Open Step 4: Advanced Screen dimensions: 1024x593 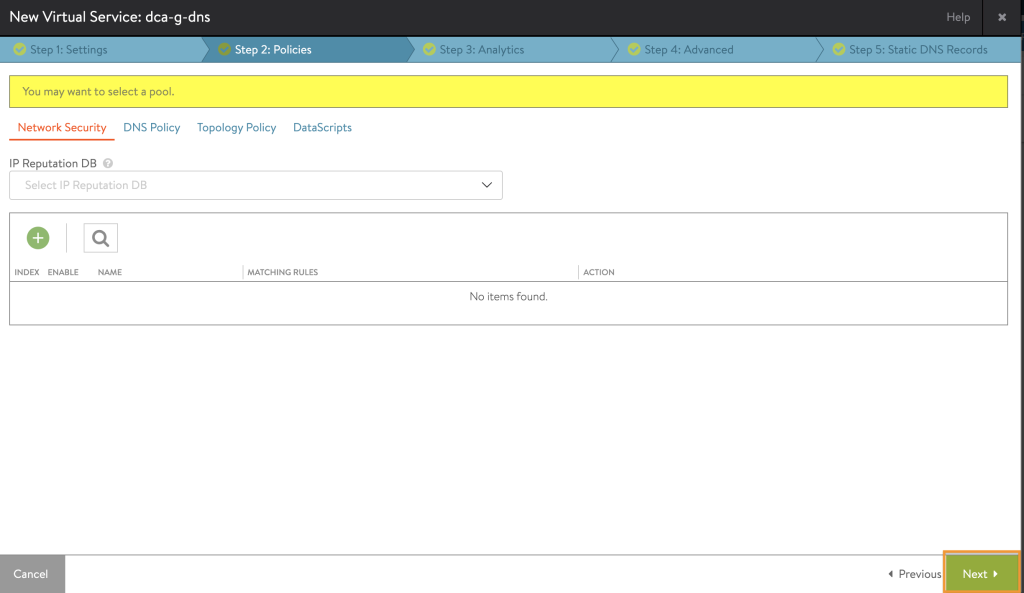click(688, 50)
